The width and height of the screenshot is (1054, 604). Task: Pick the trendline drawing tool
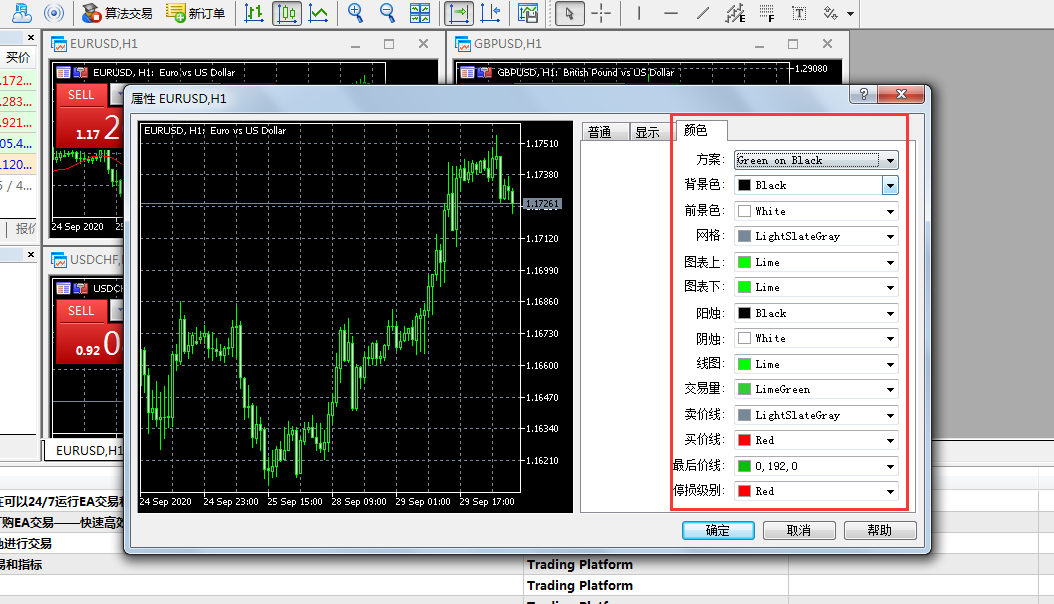(x=703, y=13)
